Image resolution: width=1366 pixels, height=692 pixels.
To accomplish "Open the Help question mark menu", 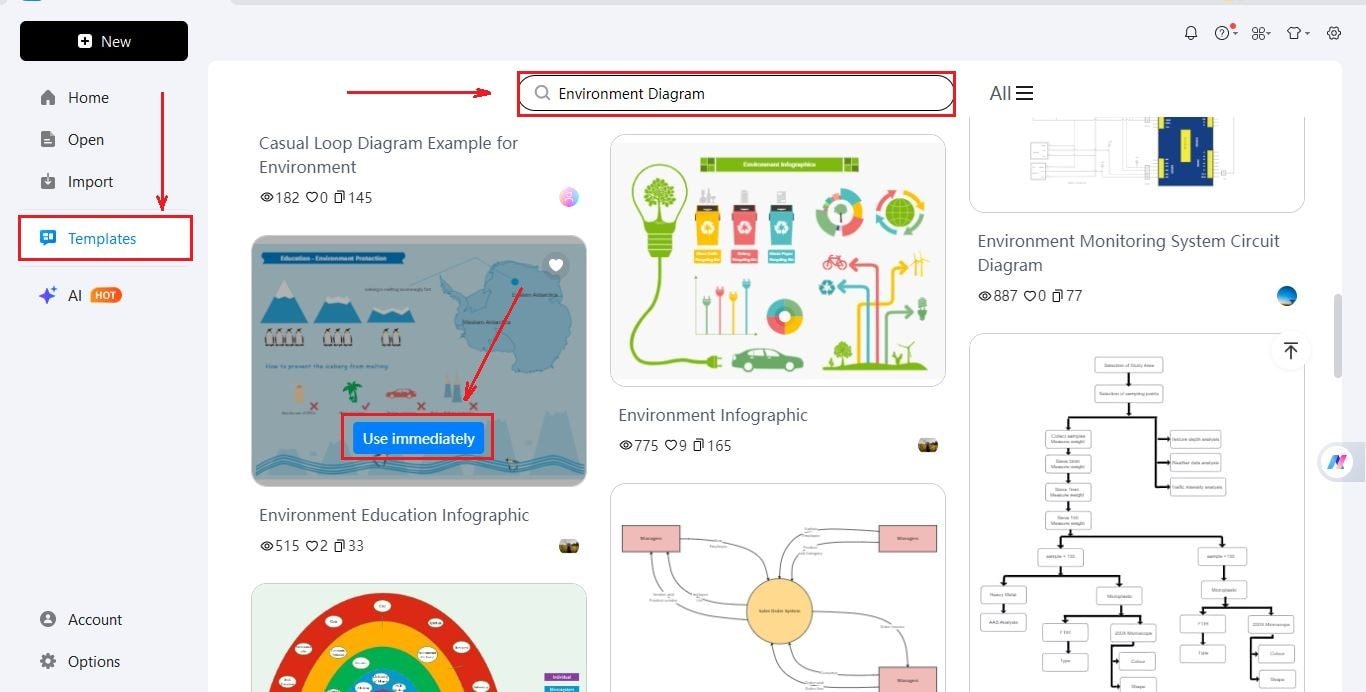I will [x=1224, y=32].
